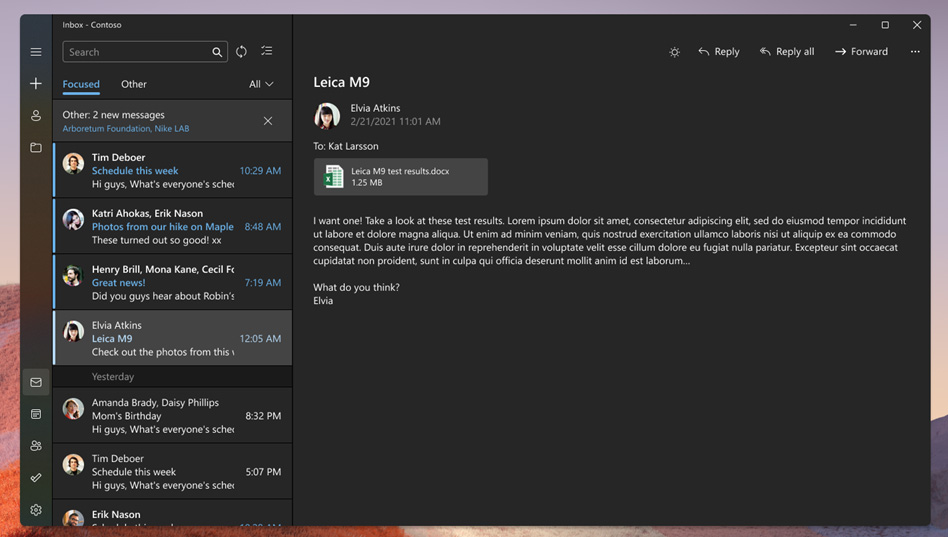Open more actions ellipsis menu
This screenshot has height=537, width=948.
(915, 51)
